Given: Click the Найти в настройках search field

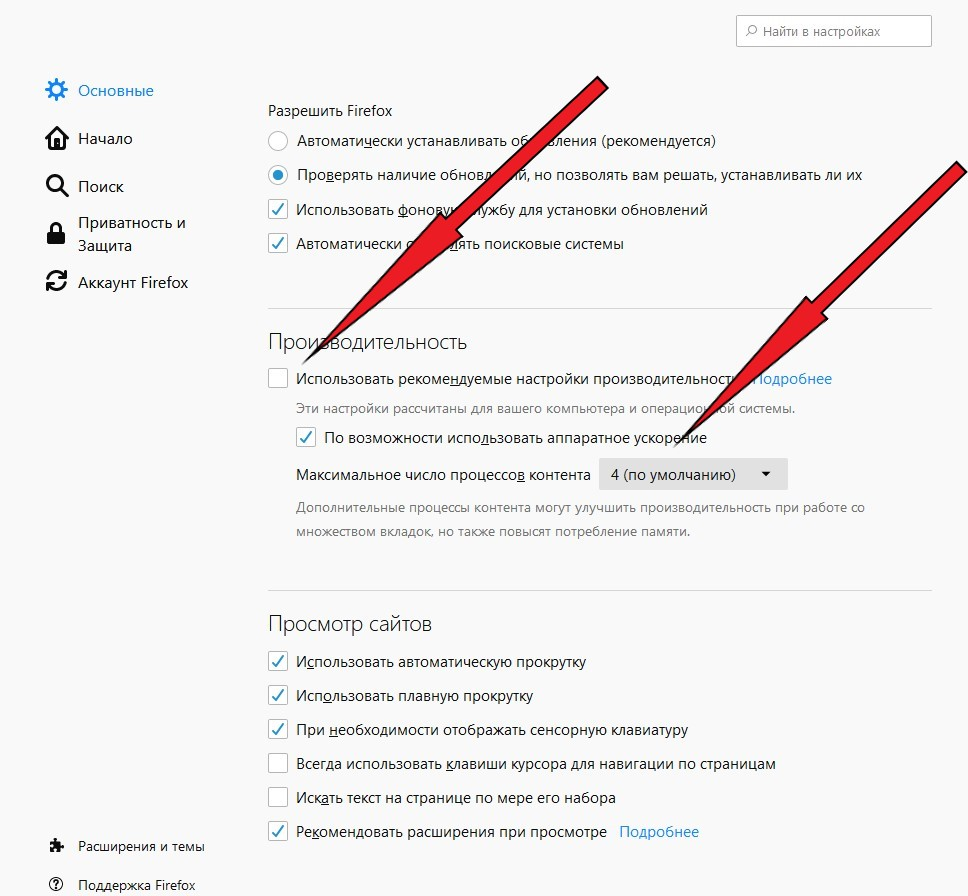Looking at the screenshot, I should point(833,31).
